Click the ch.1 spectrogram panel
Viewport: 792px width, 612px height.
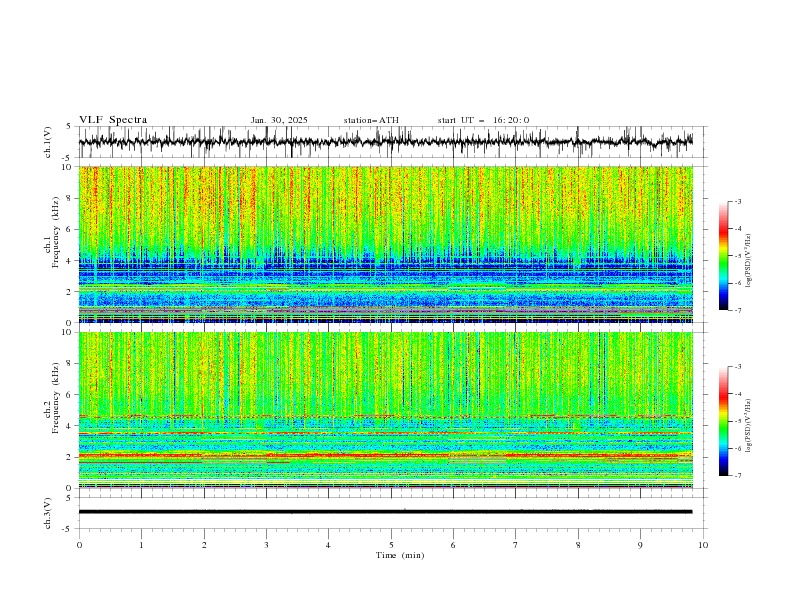tap(386, 244)
